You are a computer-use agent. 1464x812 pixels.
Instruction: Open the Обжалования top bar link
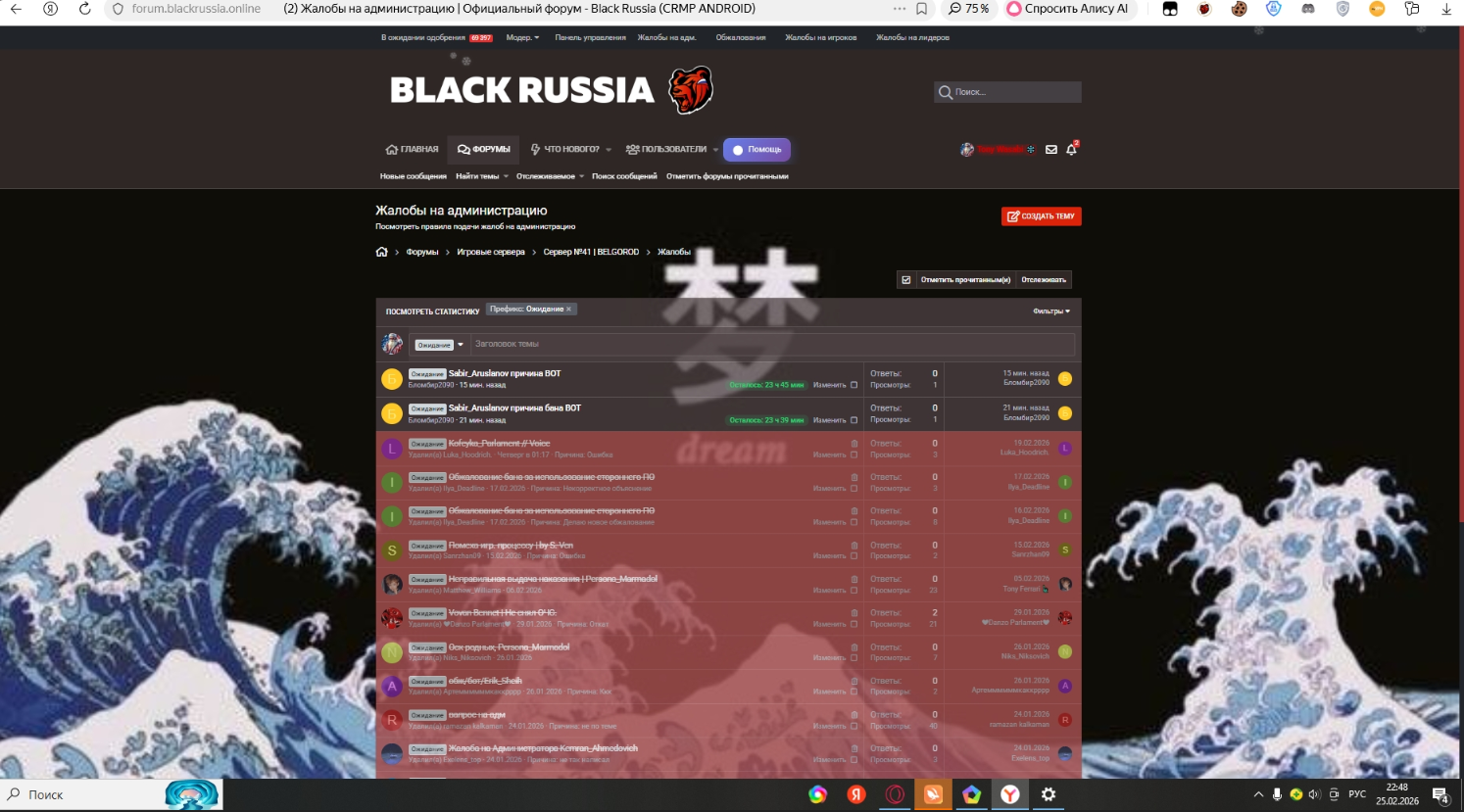point(741,38)
